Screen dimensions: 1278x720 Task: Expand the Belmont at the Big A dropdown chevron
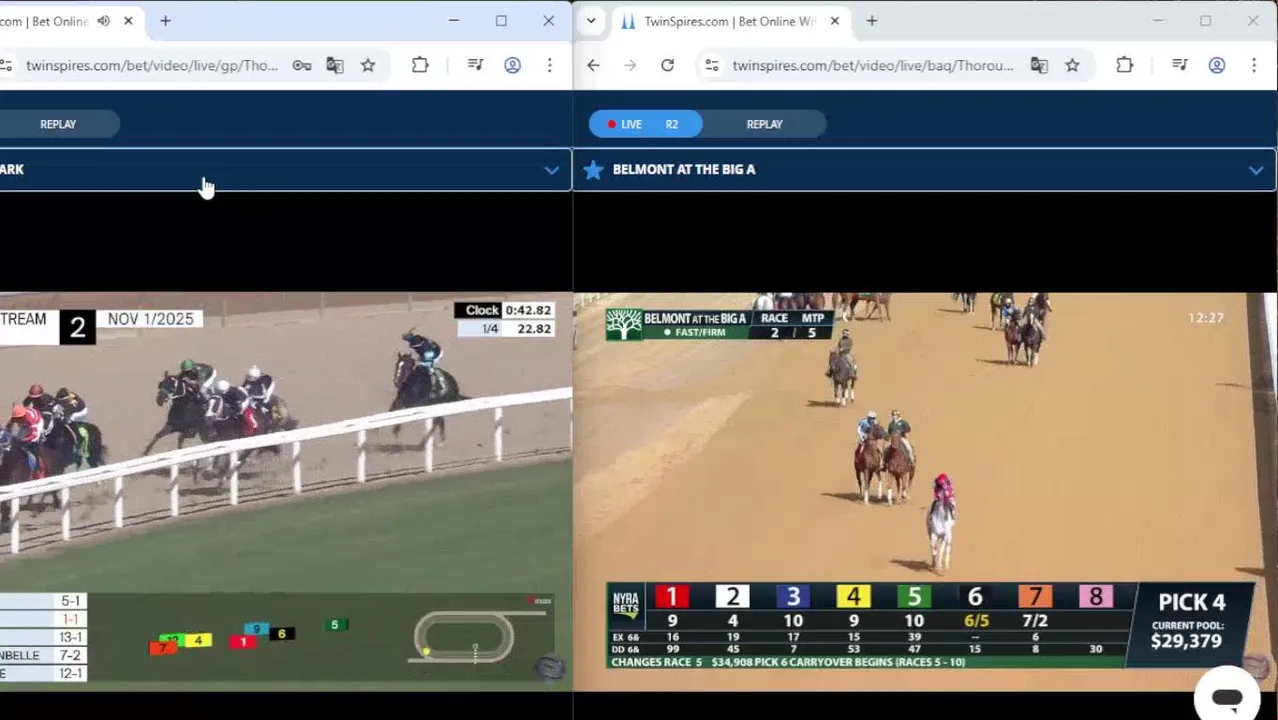coord(1256,170)
